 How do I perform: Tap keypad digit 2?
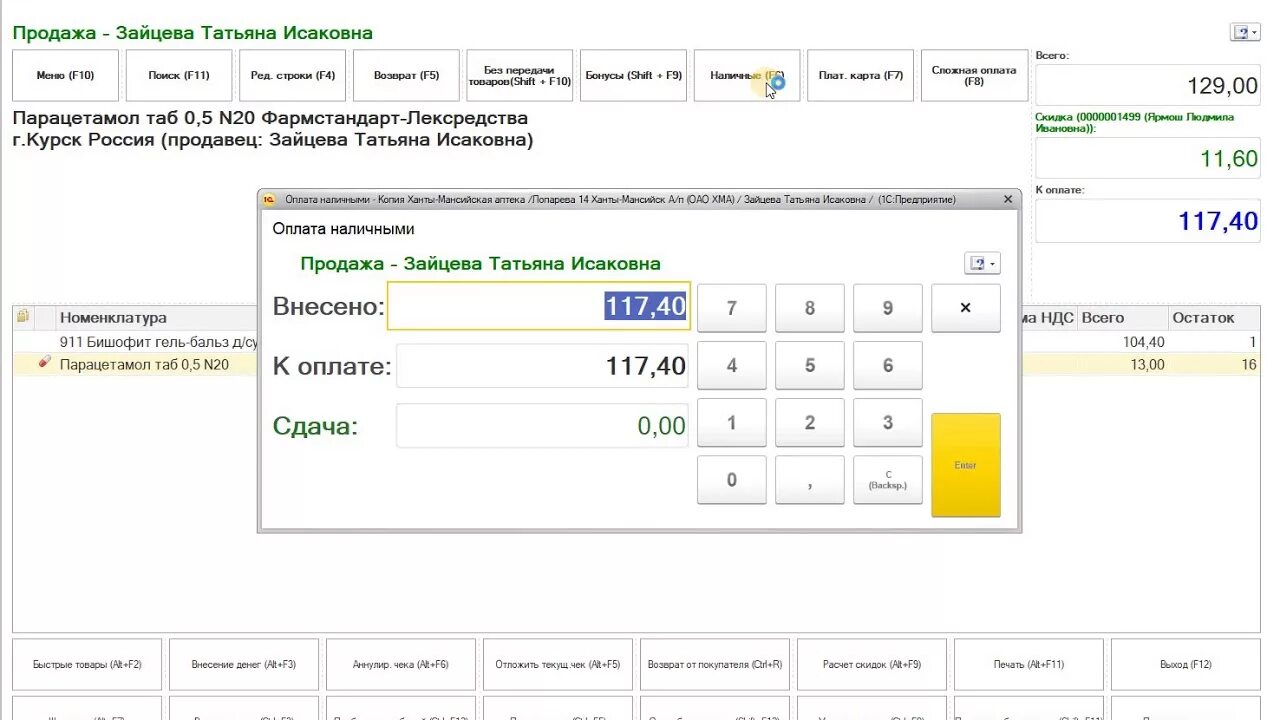[810, 423]
